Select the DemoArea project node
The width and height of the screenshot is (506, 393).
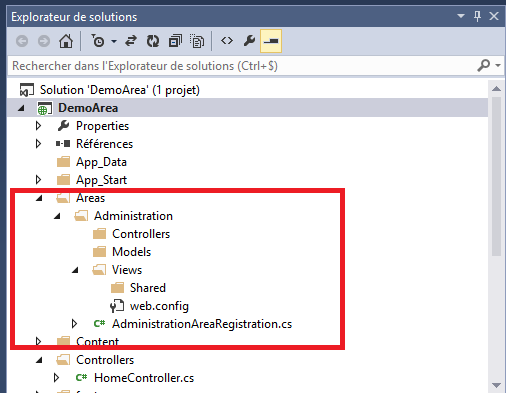(88, 108)
